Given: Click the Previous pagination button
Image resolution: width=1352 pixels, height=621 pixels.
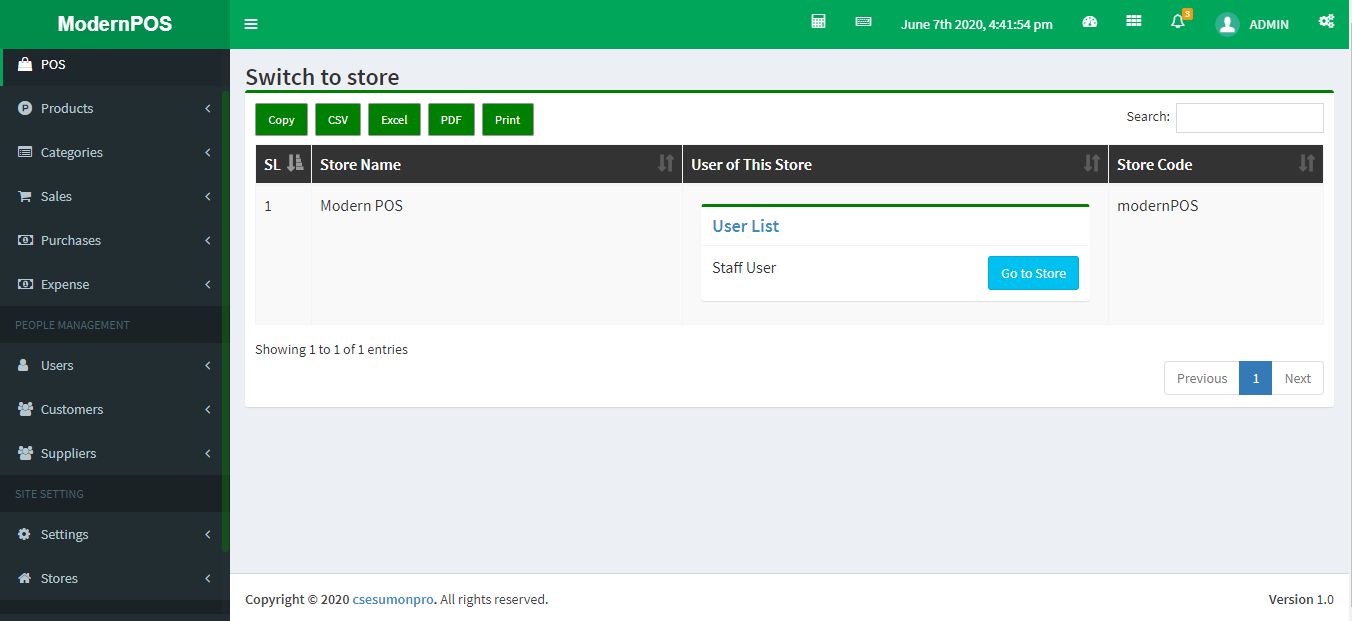Looking at the screenshot, I should pos(1202,378).
